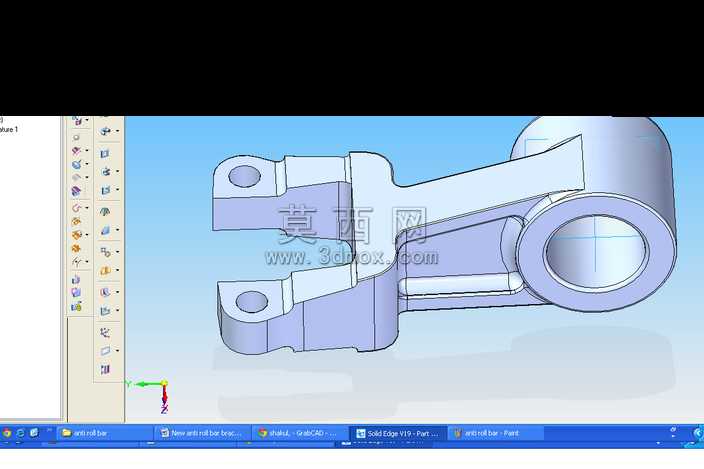Click the grayed-out tool icon above the purple one

coord(76,178)
